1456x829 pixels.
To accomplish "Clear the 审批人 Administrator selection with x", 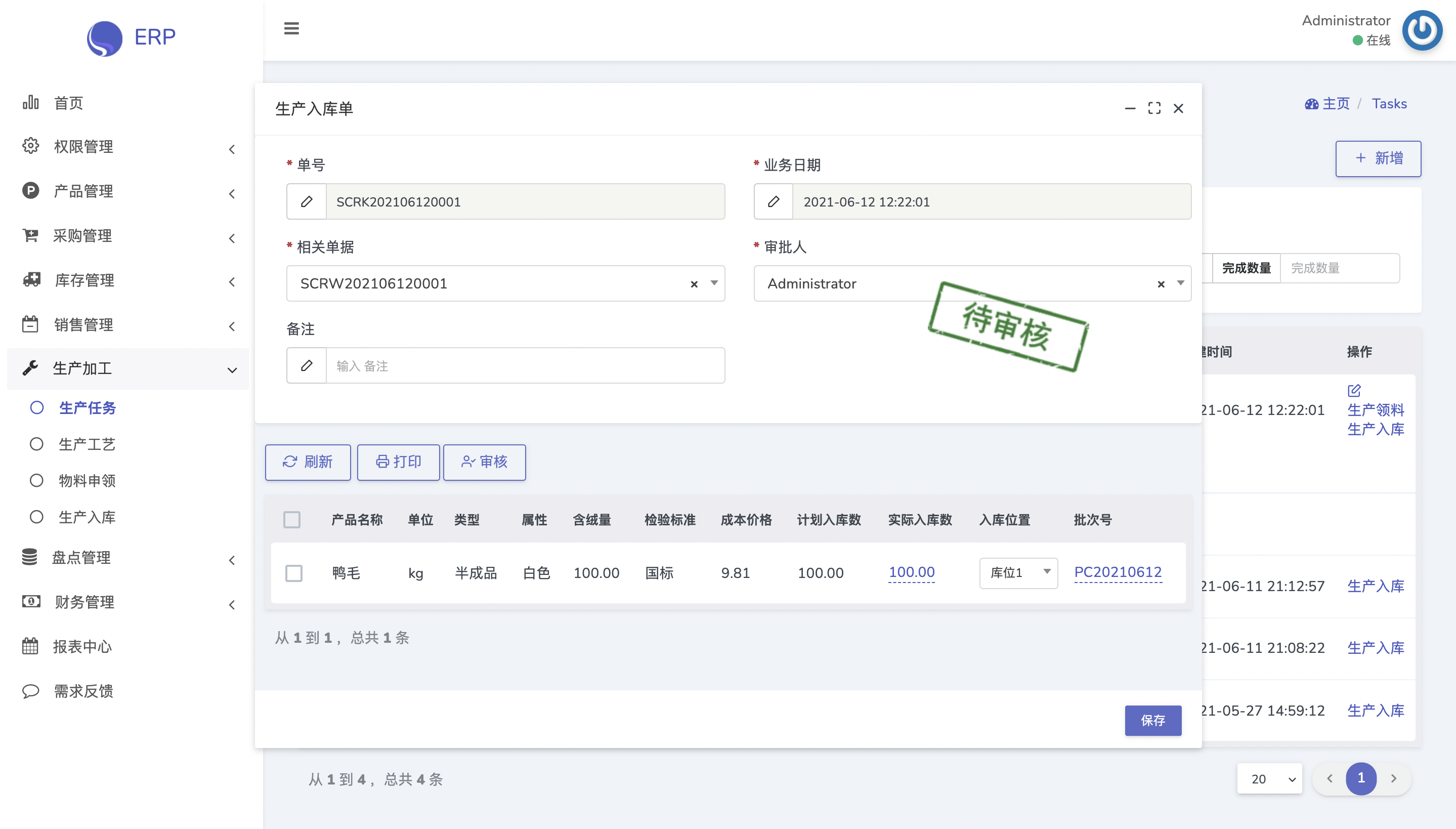I will 1161,283.
